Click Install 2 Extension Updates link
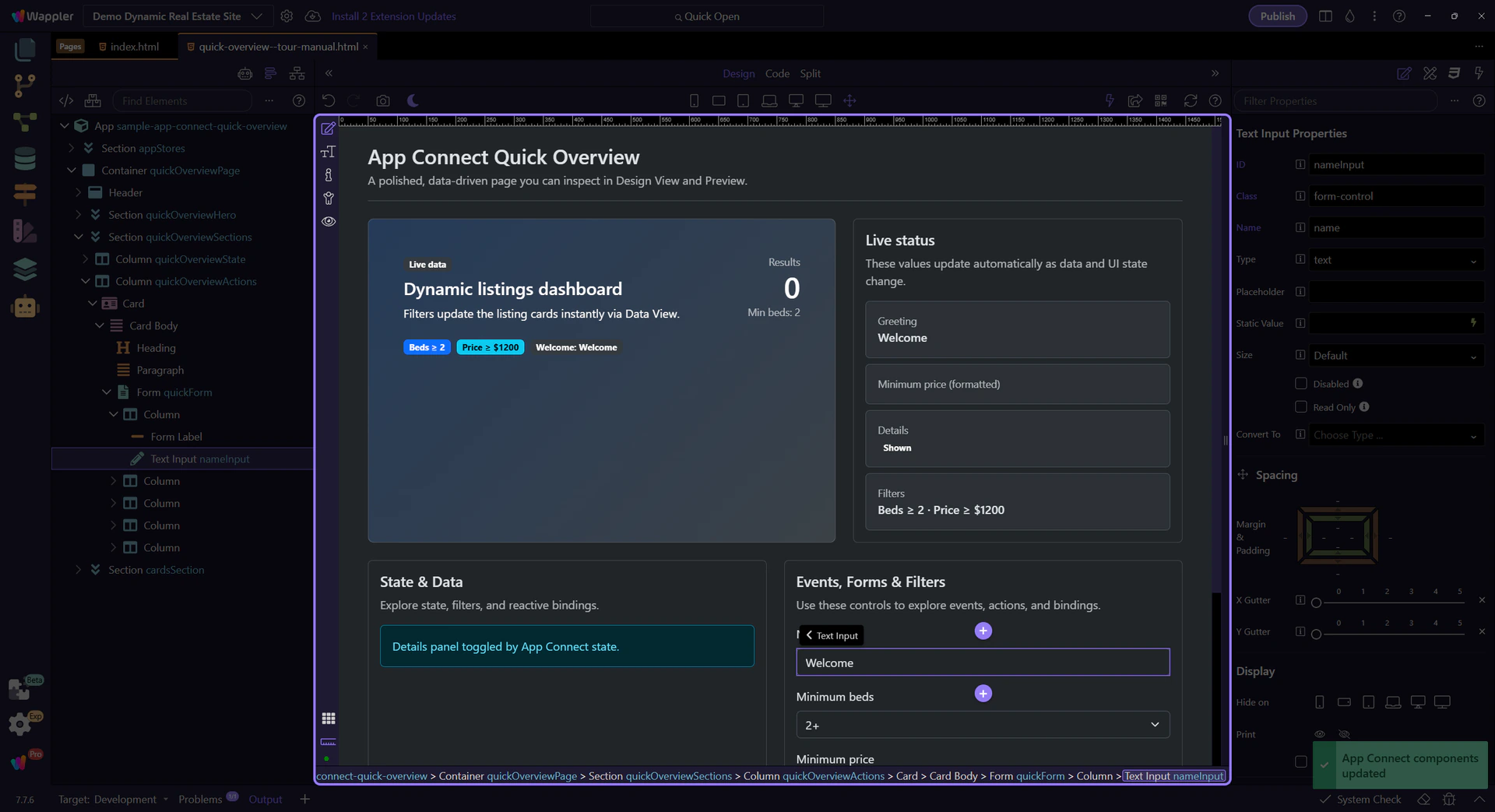This screenshot has width=1495, height=812. 393,16
